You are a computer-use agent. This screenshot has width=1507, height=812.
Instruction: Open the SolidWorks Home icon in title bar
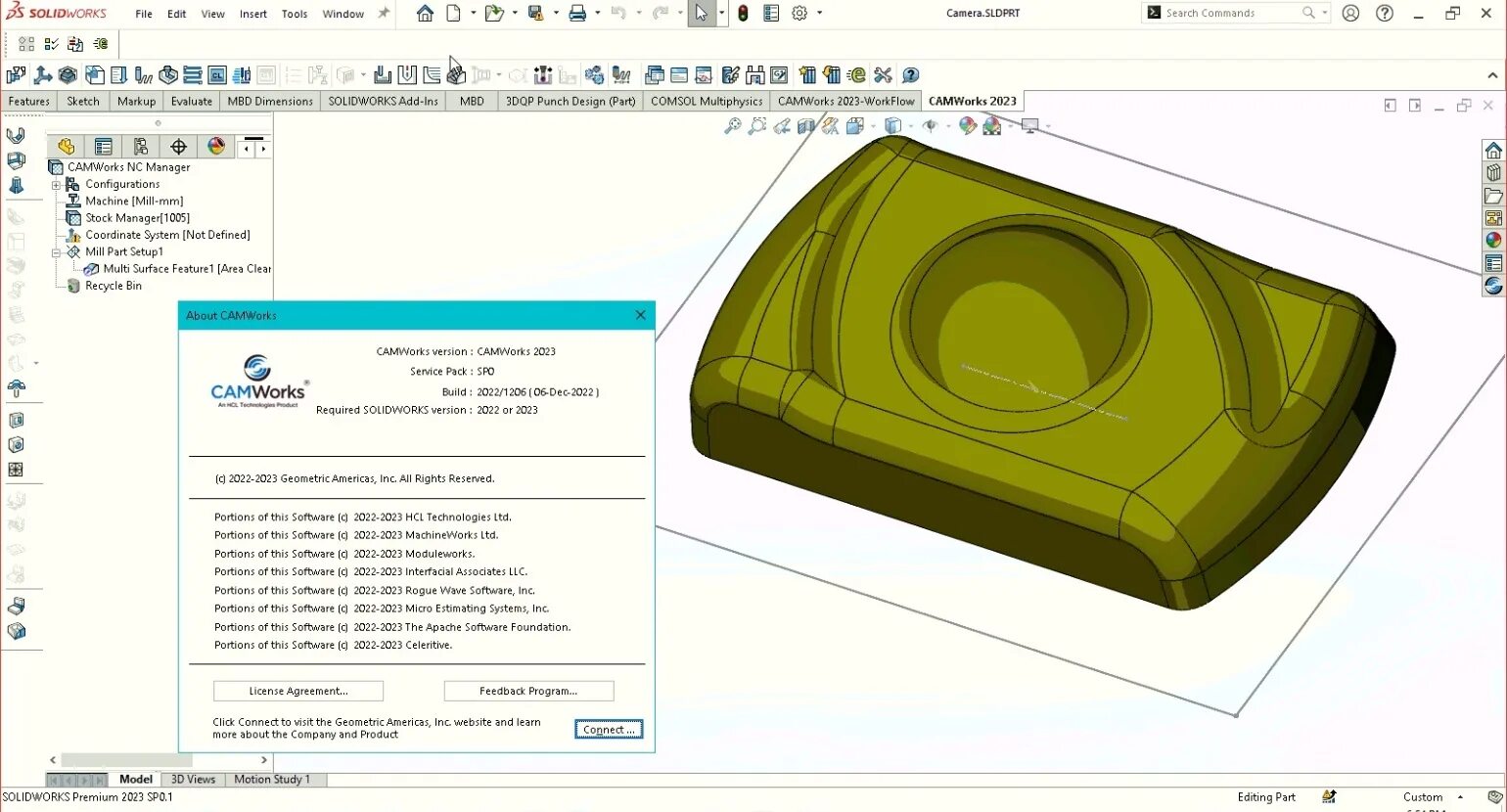pyautogui.click(x=425, y=13)
